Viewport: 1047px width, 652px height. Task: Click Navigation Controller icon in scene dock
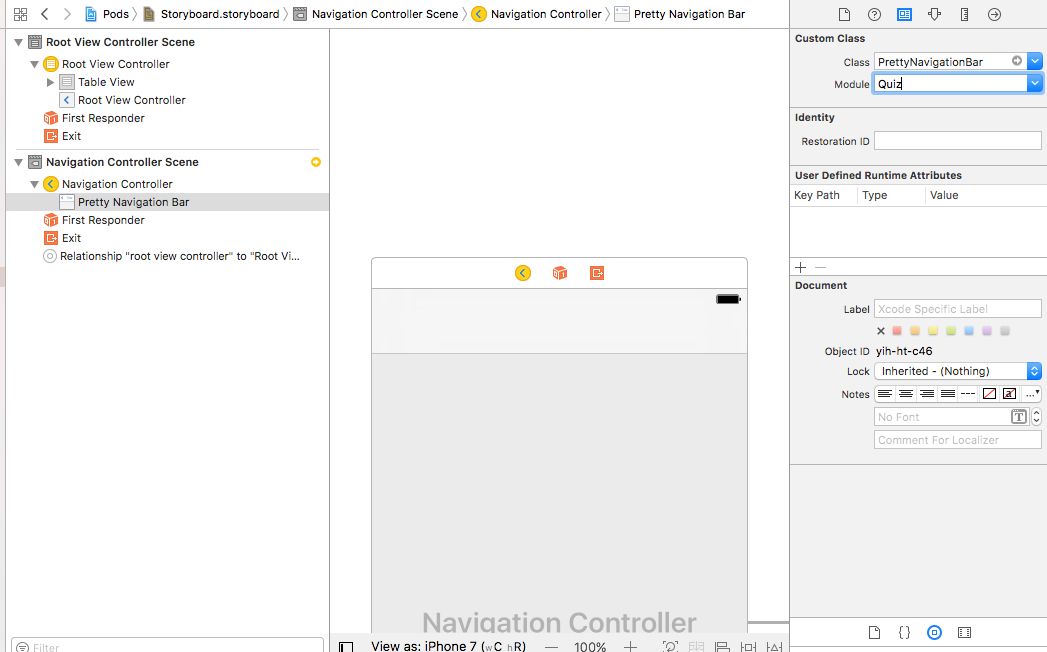click(523, 273)
